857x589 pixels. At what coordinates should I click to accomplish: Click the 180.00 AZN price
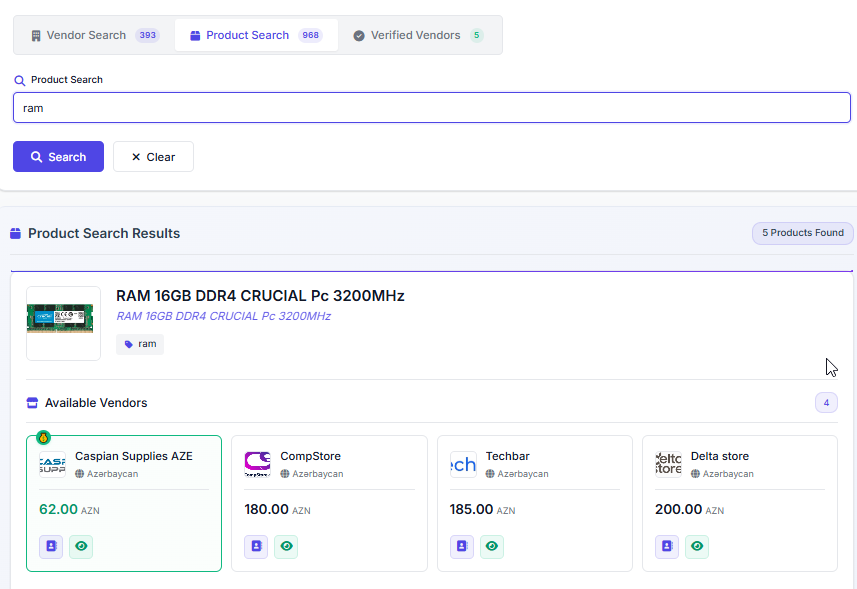click(x=277, y=510)
